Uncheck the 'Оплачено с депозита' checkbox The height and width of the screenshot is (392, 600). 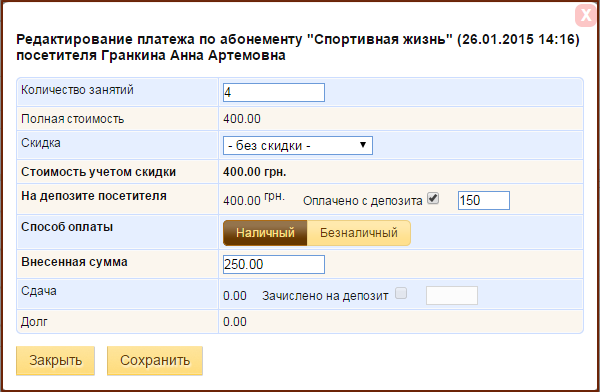click(x=433, y=199)
